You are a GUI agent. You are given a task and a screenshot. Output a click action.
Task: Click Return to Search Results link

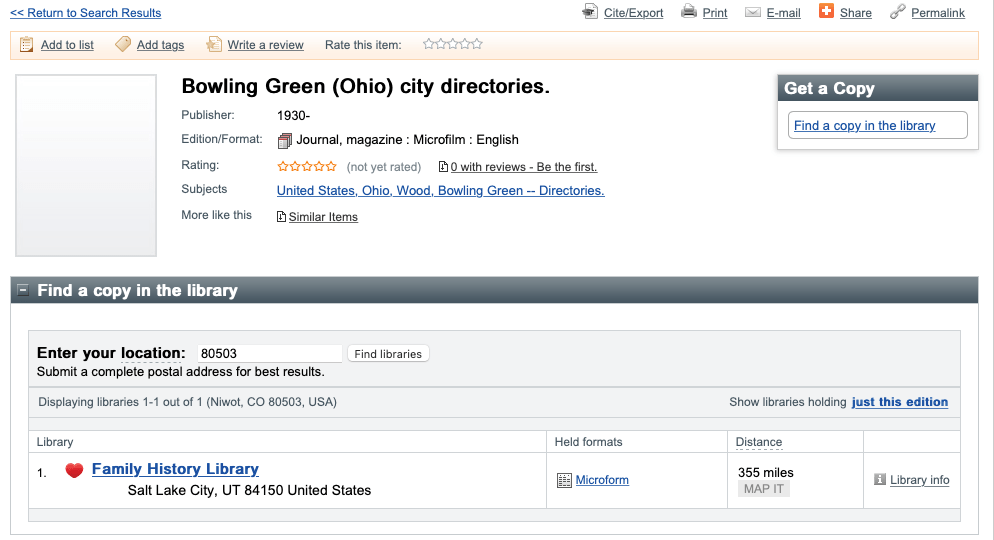[85, 13]
